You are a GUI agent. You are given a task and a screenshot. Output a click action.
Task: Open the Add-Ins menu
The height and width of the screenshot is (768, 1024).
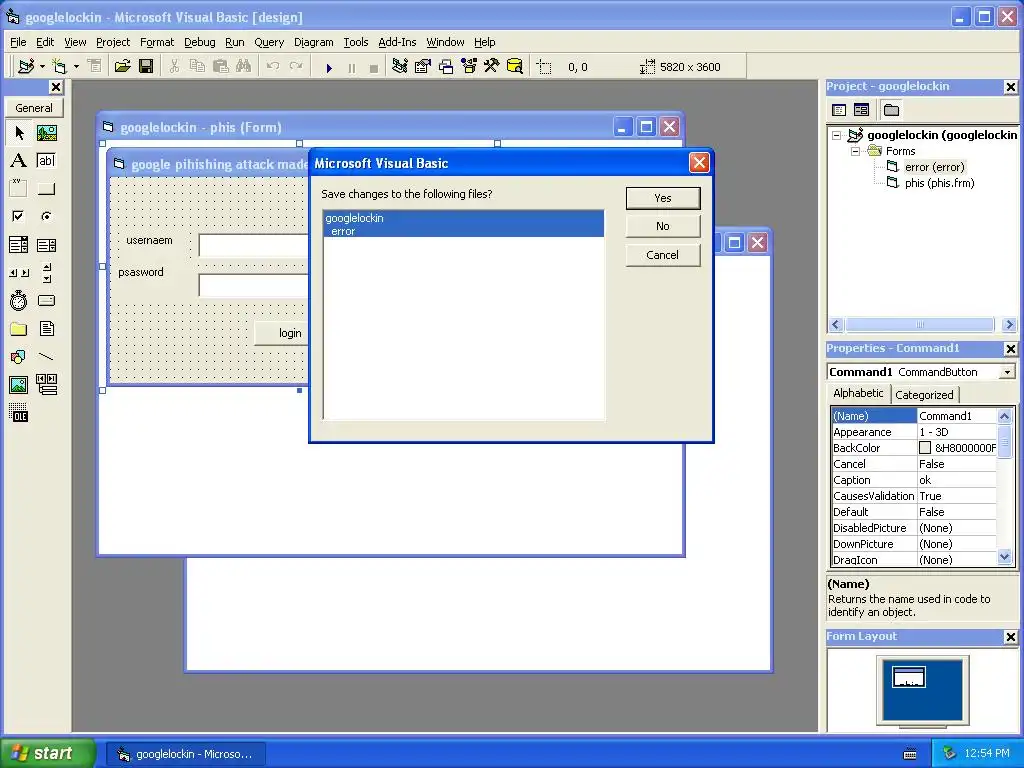(397, 42)
